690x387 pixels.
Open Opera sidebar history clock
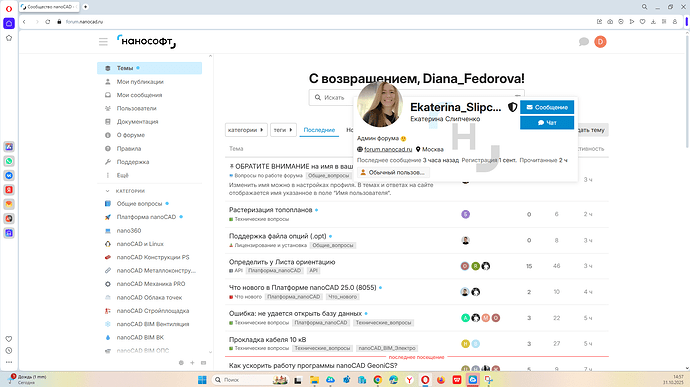click(x=9, y=351)
